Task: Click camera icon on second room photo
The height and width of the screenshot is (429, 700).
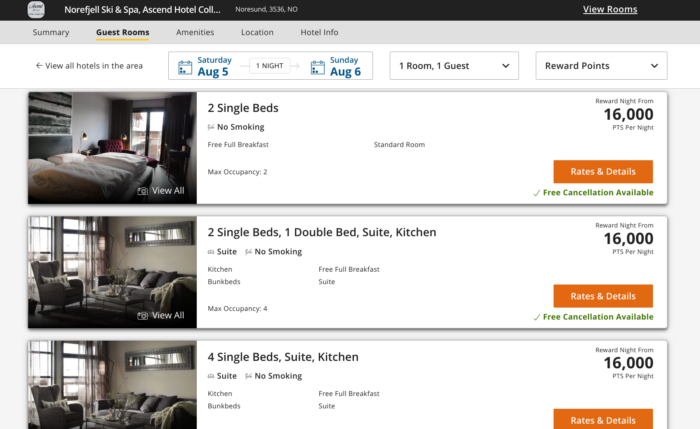Action: [x=142, y=315]
